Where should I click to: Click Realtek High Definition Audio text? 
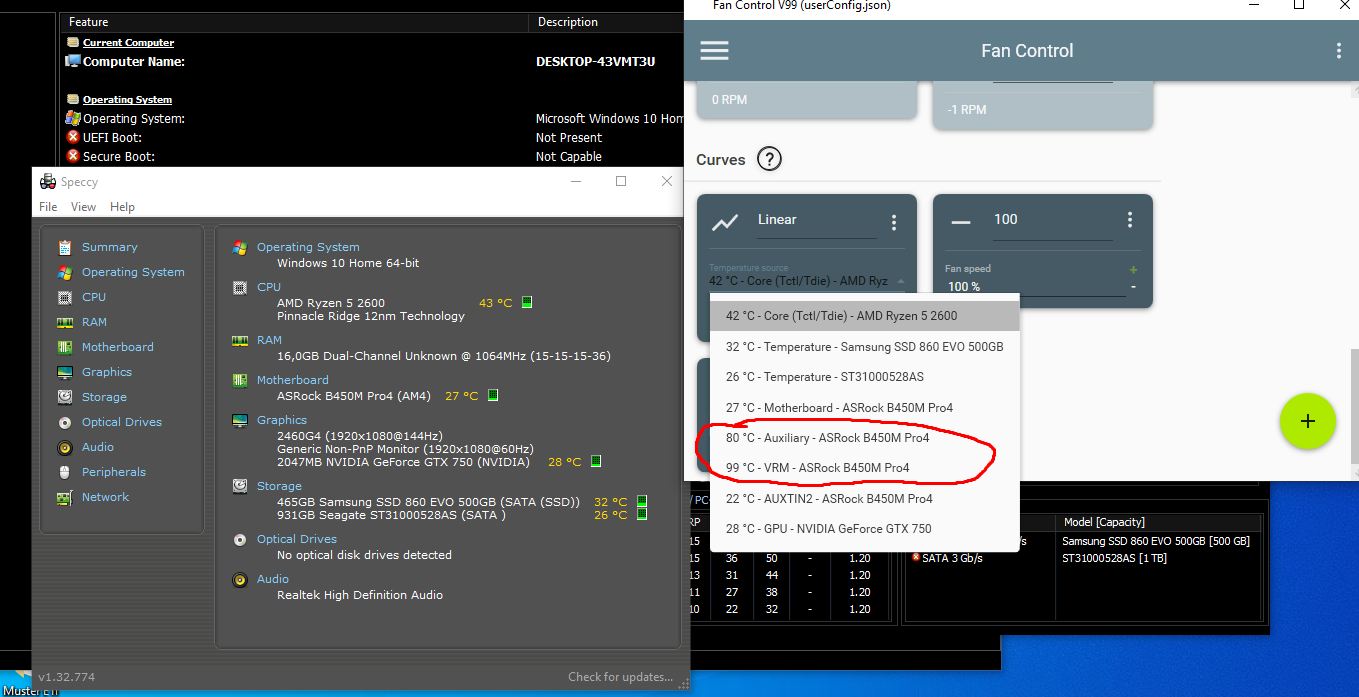pos(360,595)
